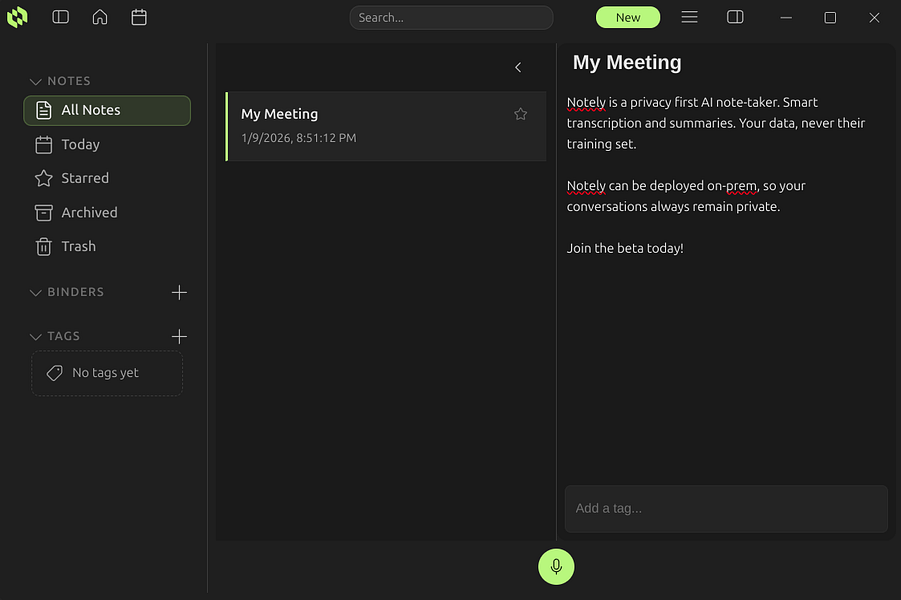Start recording with the microphone button
Screen dimensions: 901x600
[556, 567]
